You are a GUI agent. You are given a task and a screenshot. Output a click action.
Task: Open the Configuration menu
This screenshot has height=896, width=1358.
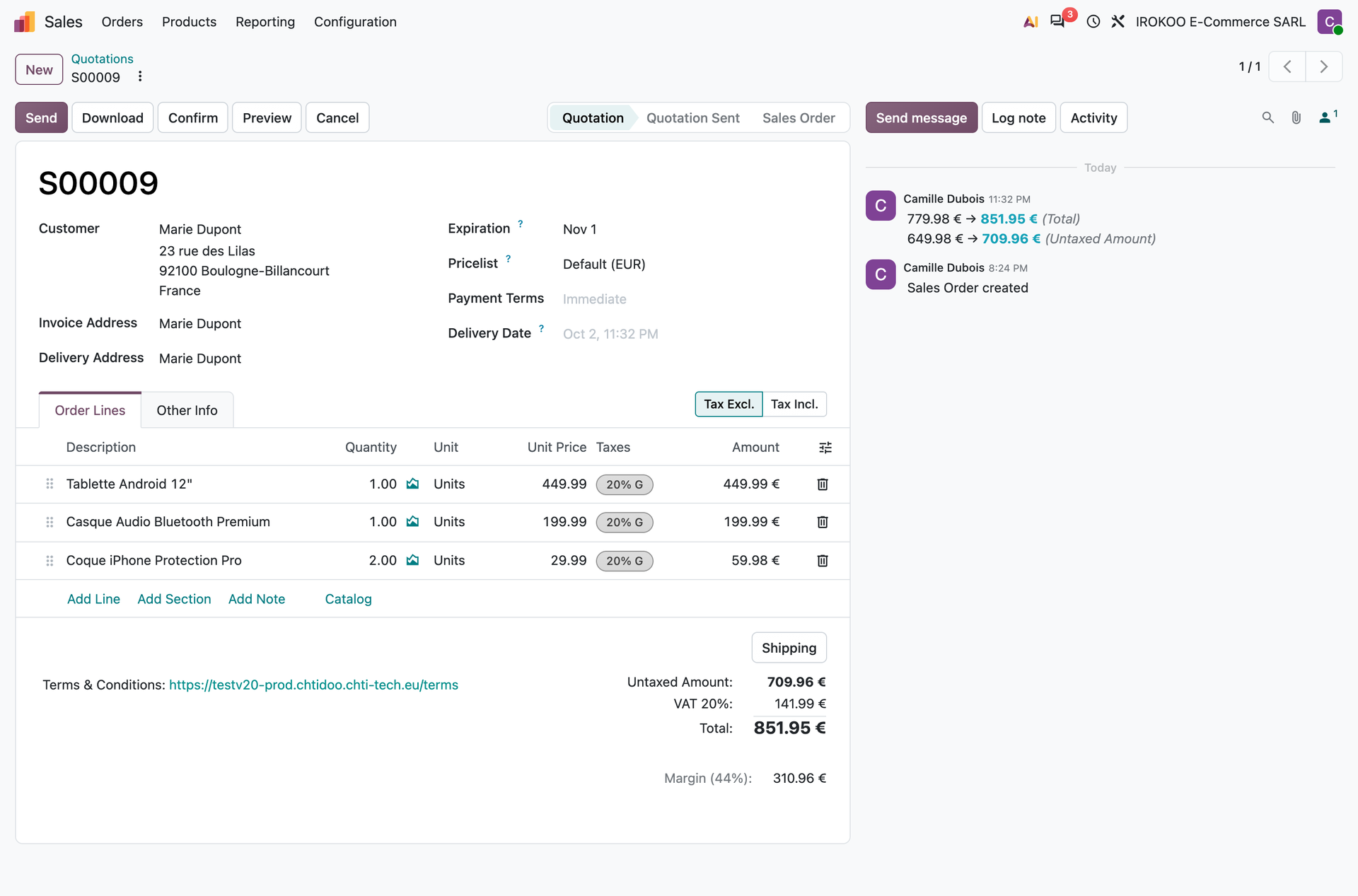click(355, 22)
